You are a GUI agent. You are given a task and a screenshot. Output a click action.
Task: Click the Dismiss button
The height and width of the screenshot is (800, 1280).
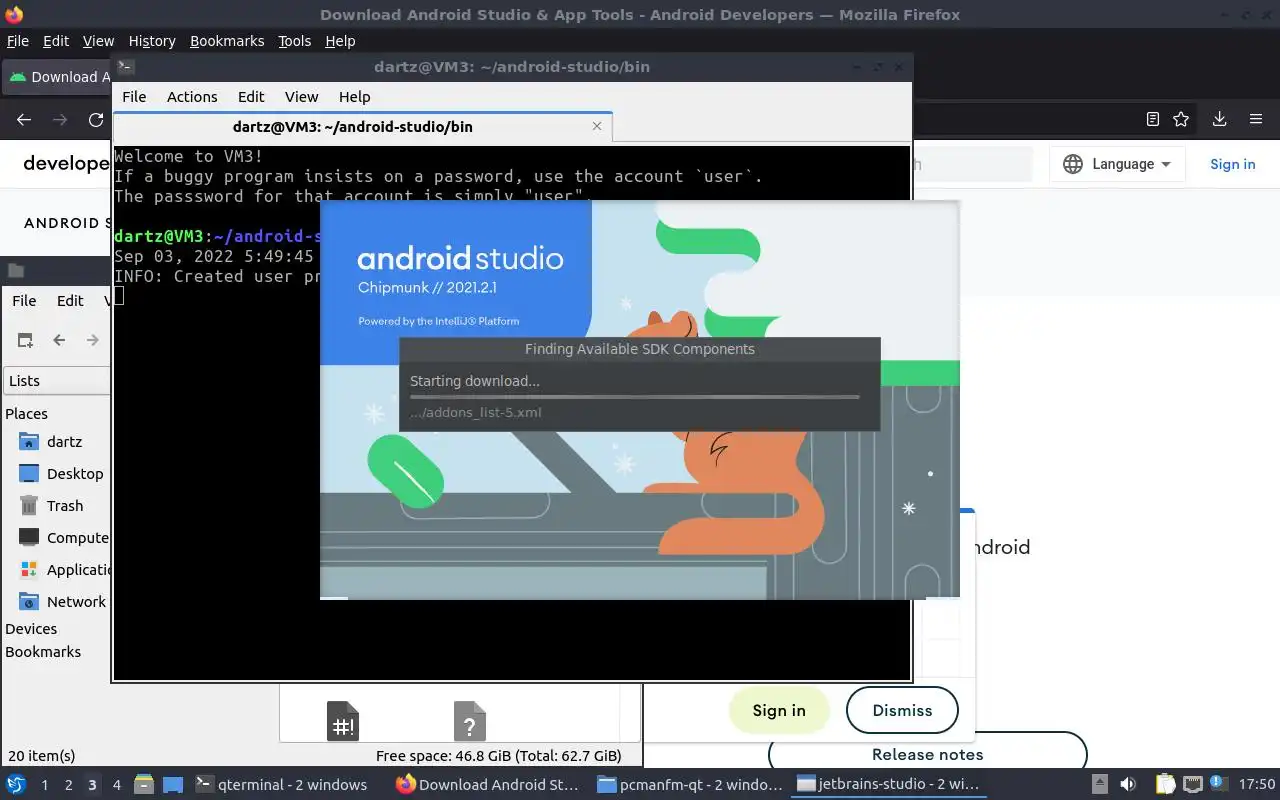[902, 710]
